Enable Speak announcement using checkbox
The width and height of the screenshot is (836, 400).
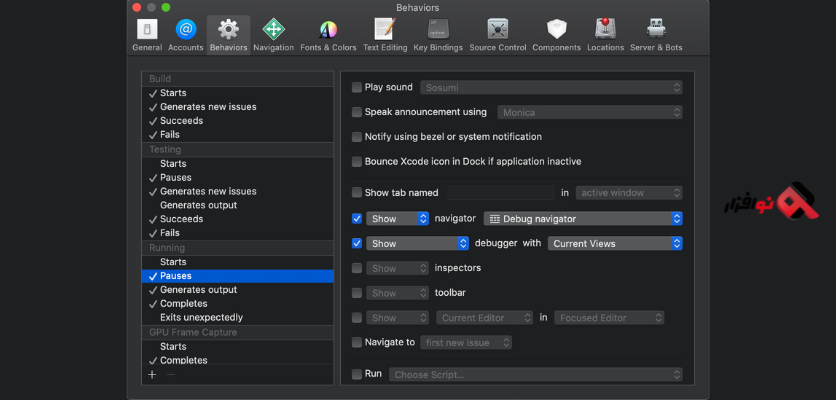click(357, 112)
